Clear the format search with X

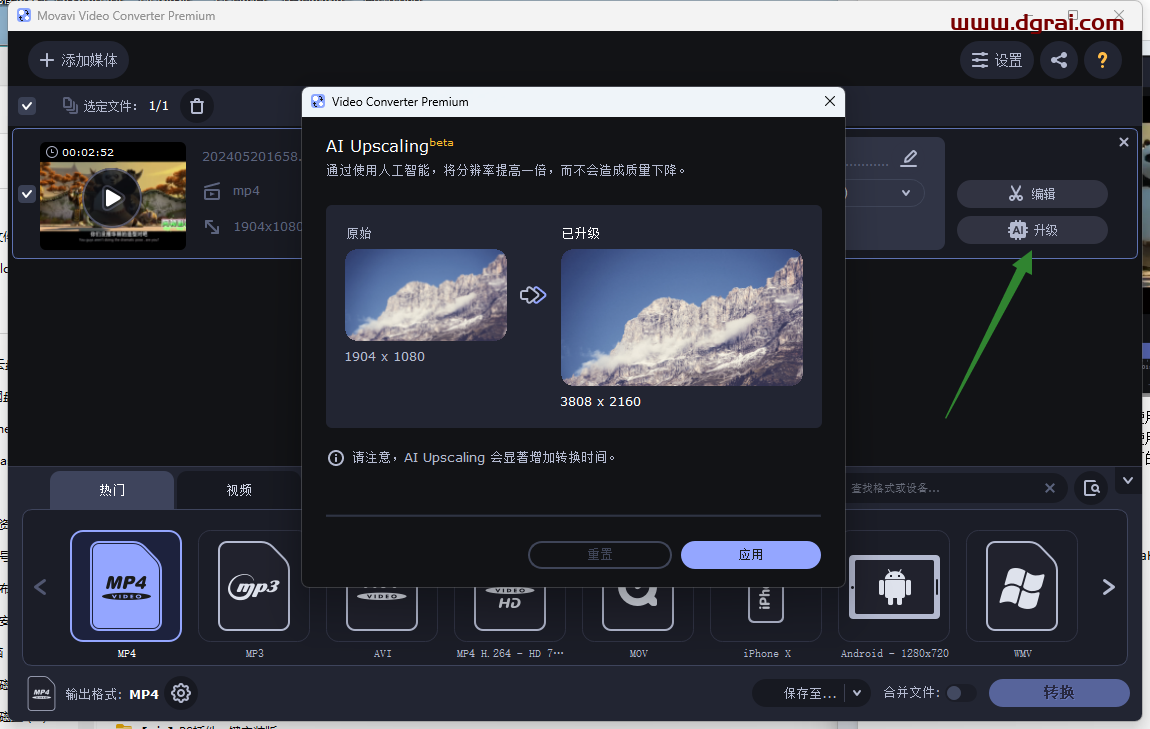[1050, 488]
